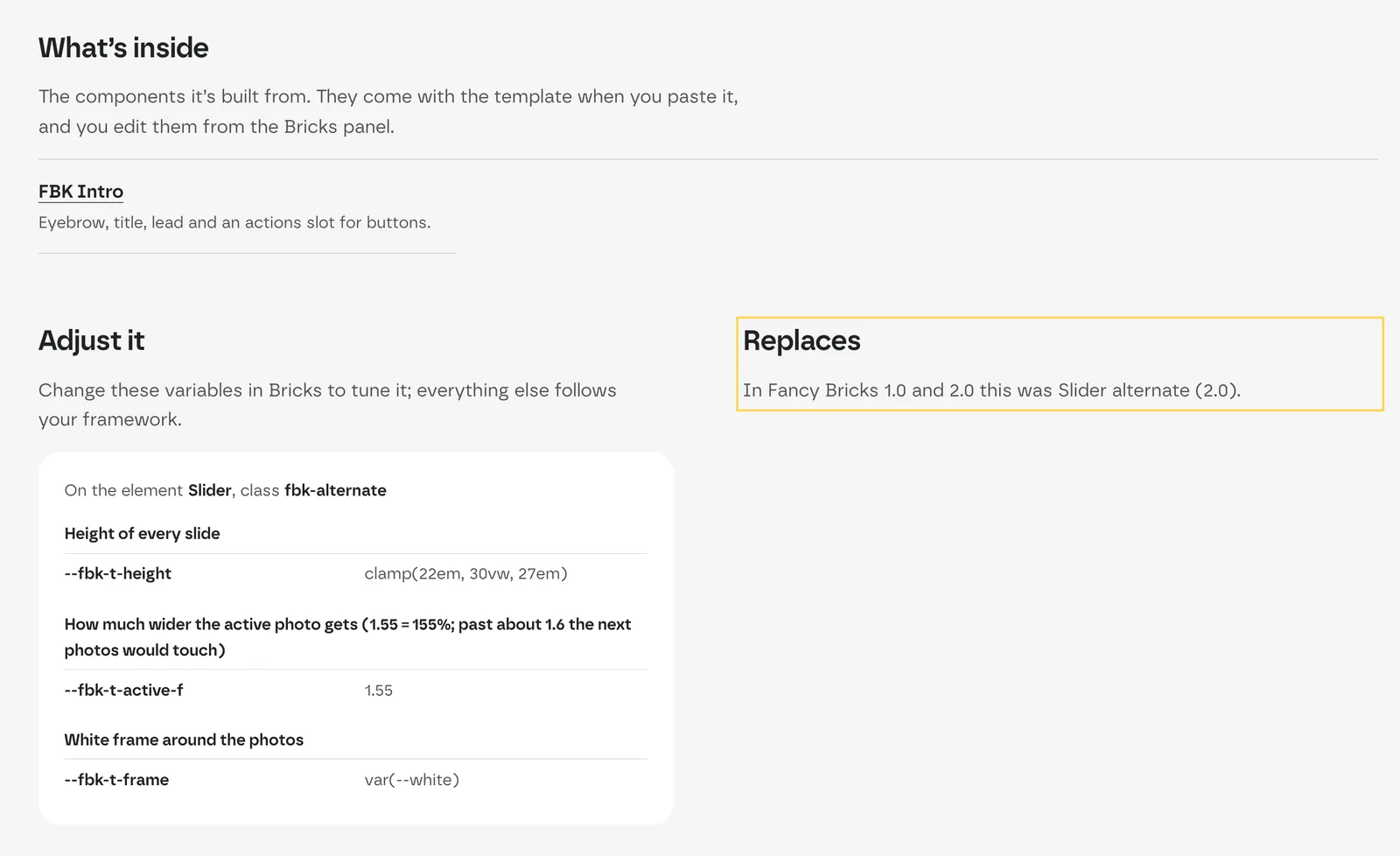Viewport: 1400px width, 856px height.
Task: Click the 'Replaces' heading
Action: tap(801, 340)
